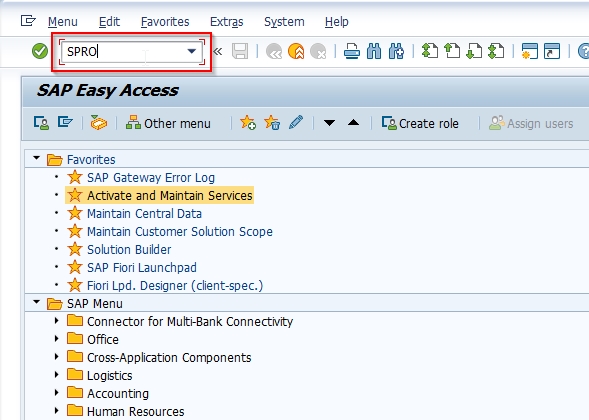Click the Find Next binoculars-plus icon

(x=396, y=51)
